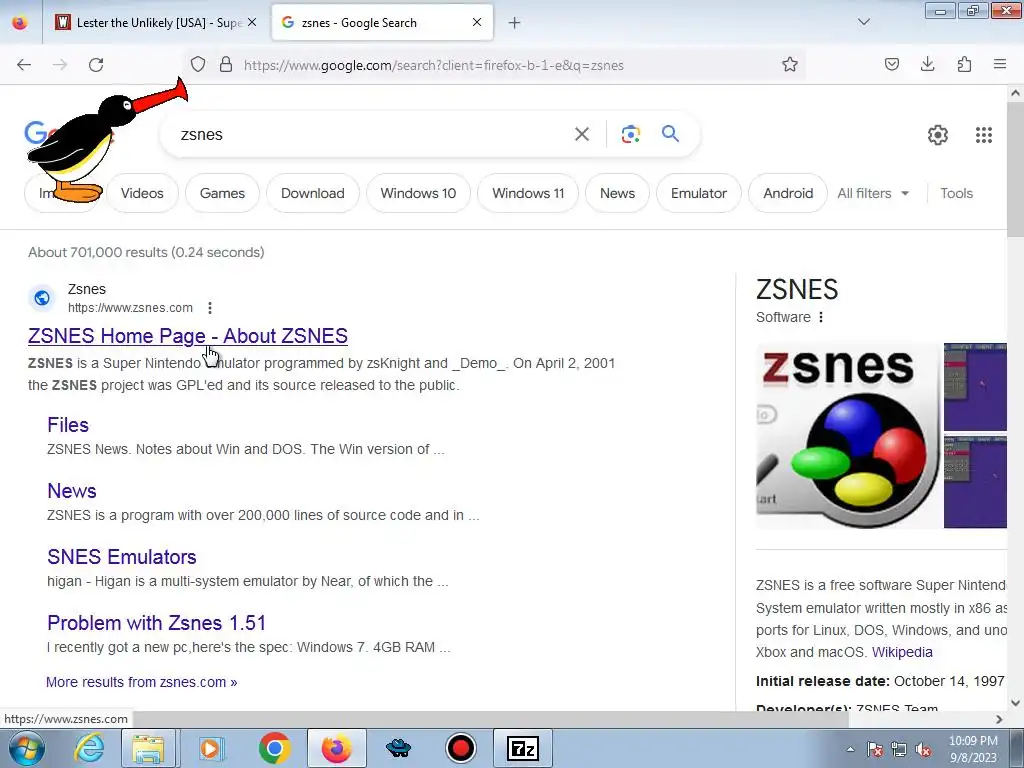This screenshot has width=1024, height=768.
Task: Open the tracking protection shield icon
Action: (198, 65)
